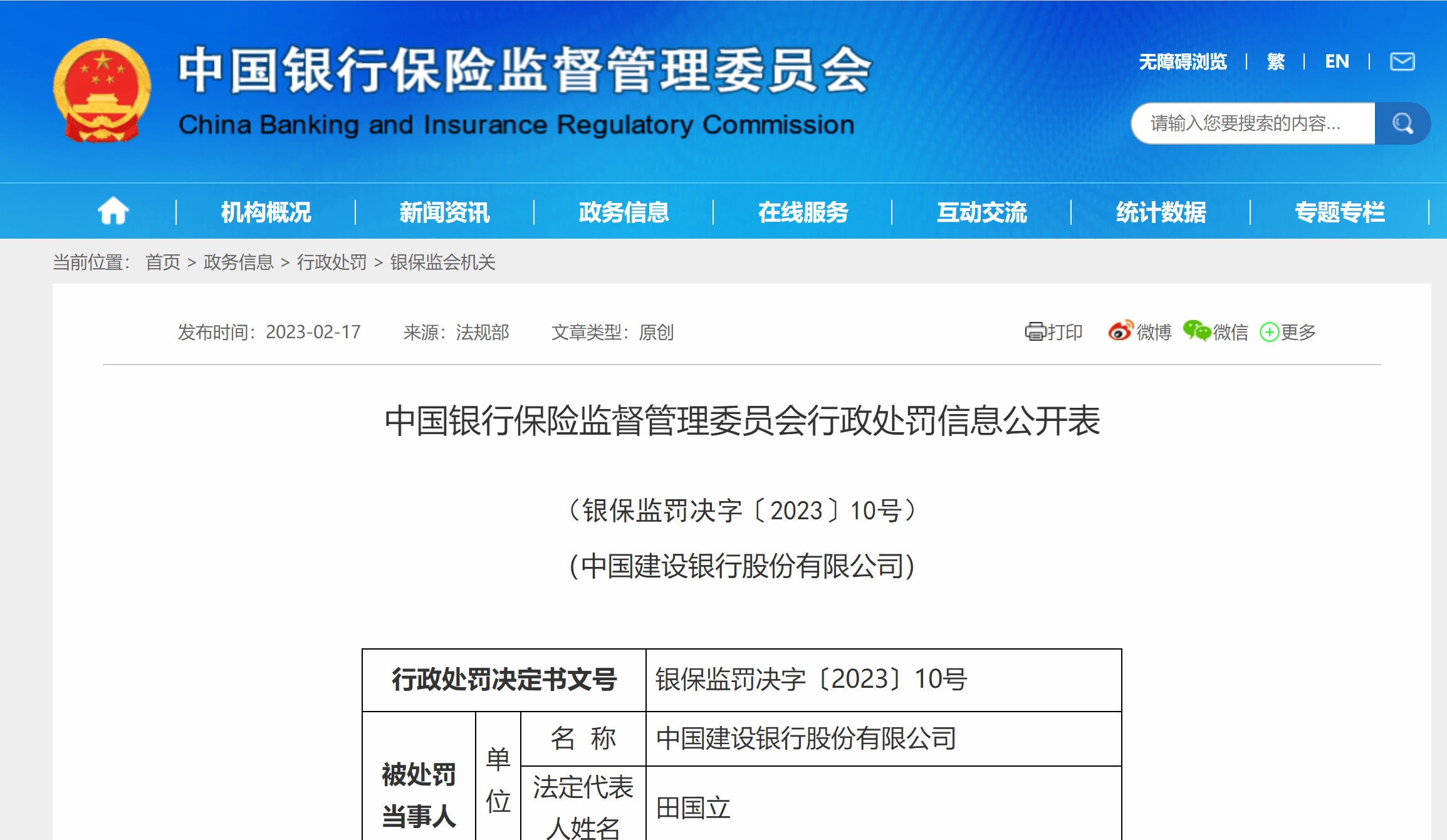Switch to English version EN

point(1337,61)
